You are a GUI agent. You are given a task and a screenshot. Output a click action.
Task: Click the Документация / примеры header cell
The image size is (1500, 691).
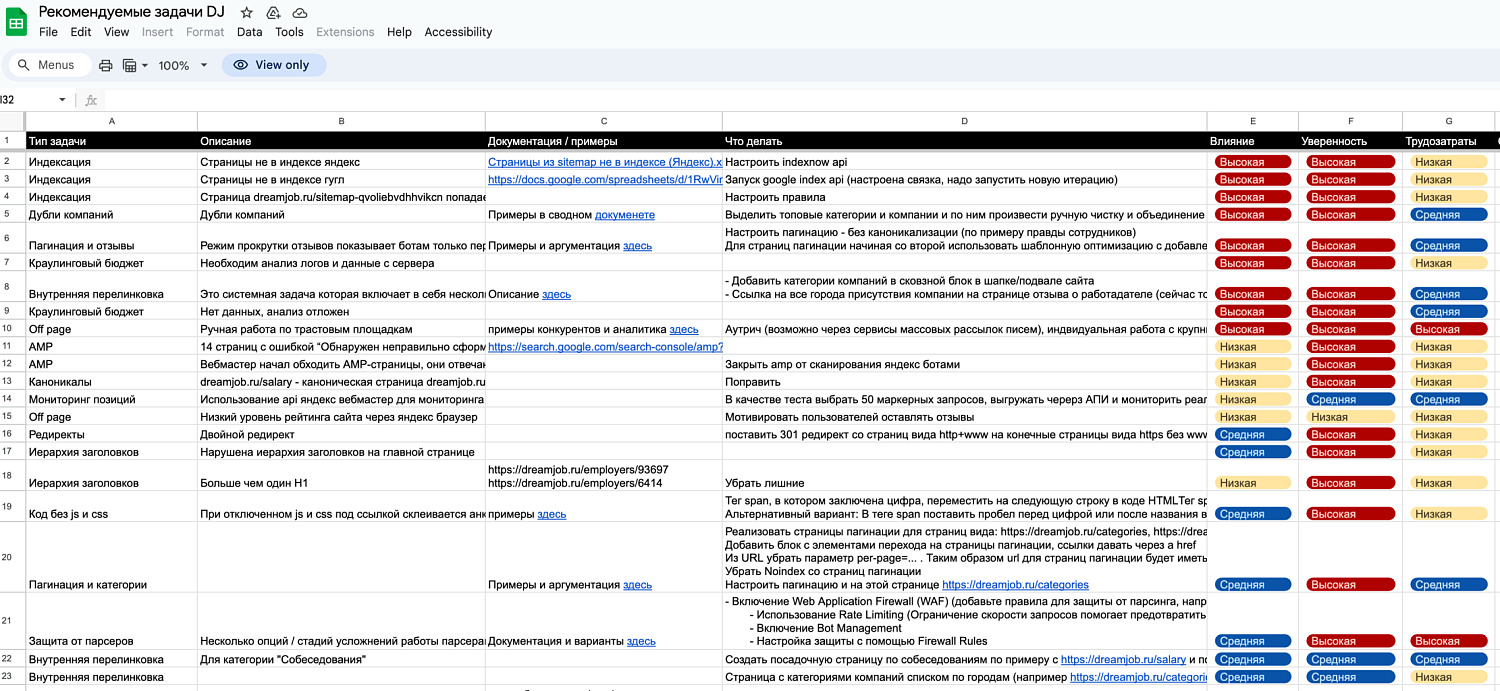click(603, 141)
